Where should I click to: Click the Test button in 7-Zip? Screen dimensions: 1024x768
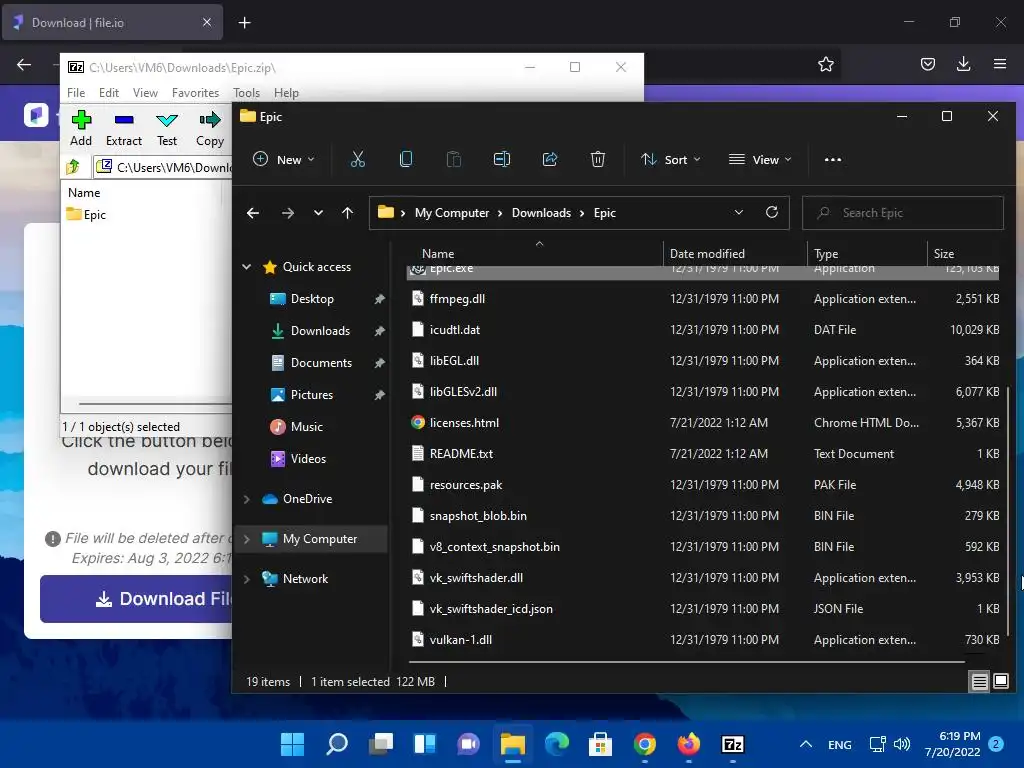coord(167,129)
